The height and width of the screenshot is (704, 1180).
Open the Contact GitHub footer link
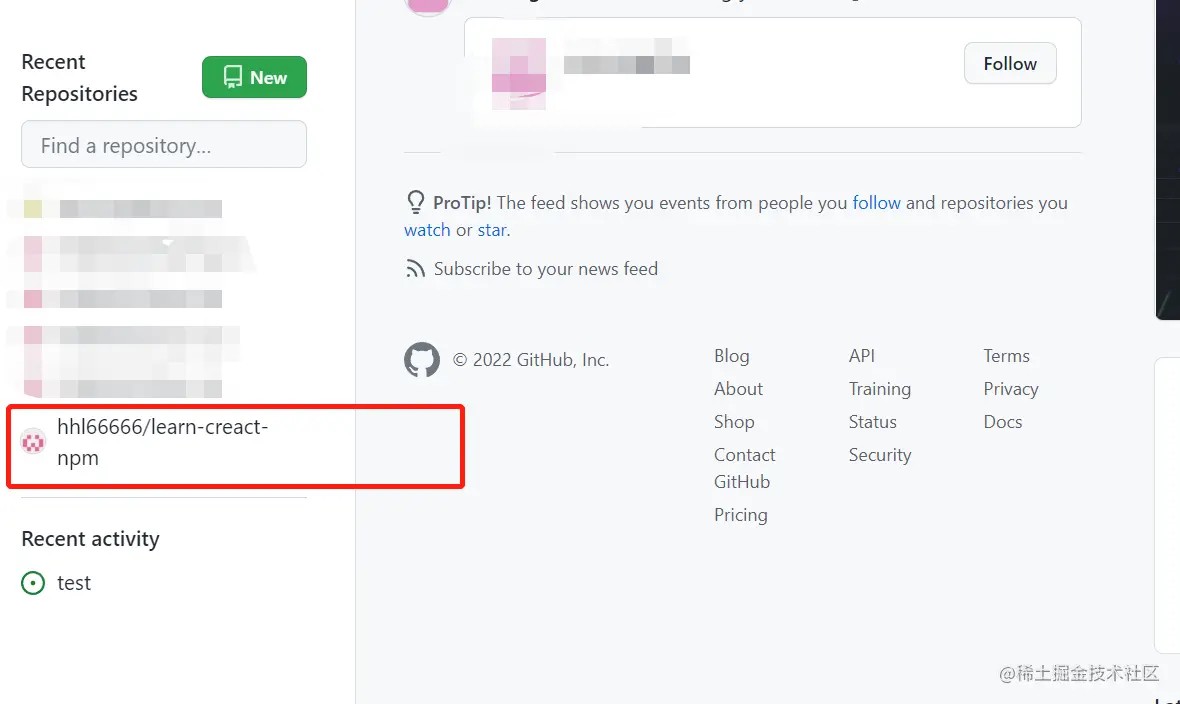744,468
